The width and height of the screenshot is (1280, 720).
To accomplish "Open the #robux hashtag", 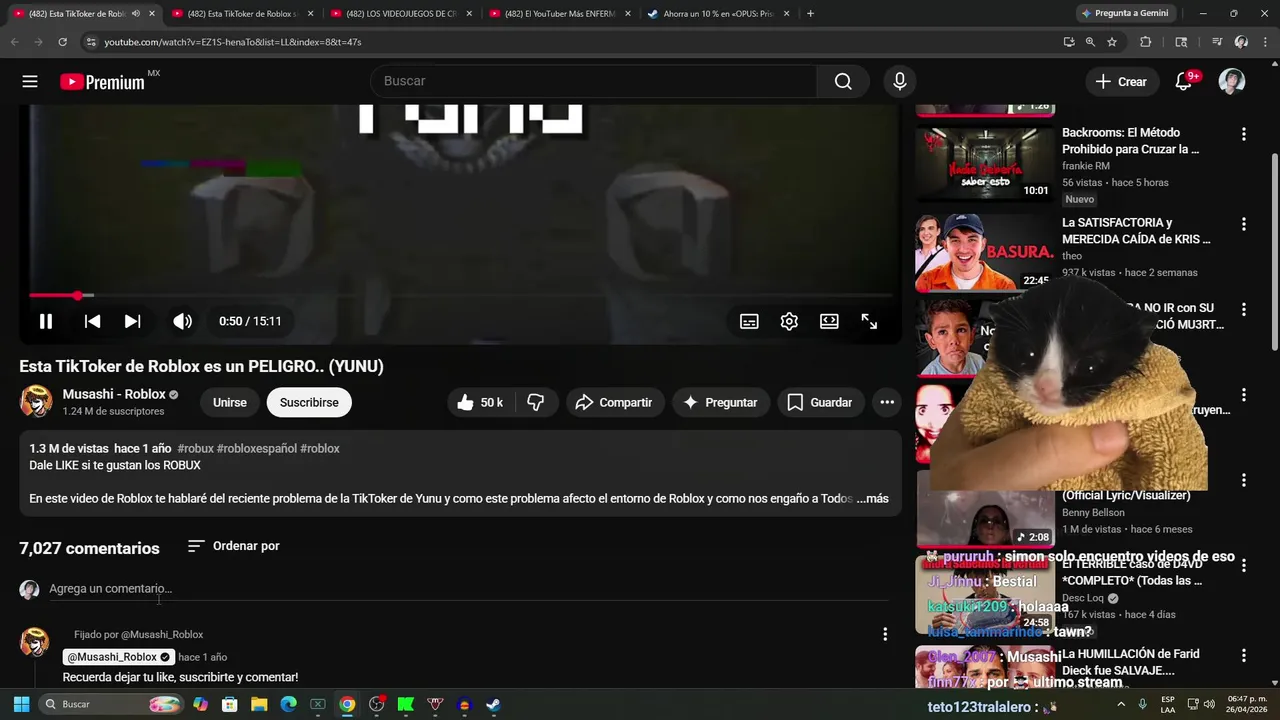I will point(195,448).
